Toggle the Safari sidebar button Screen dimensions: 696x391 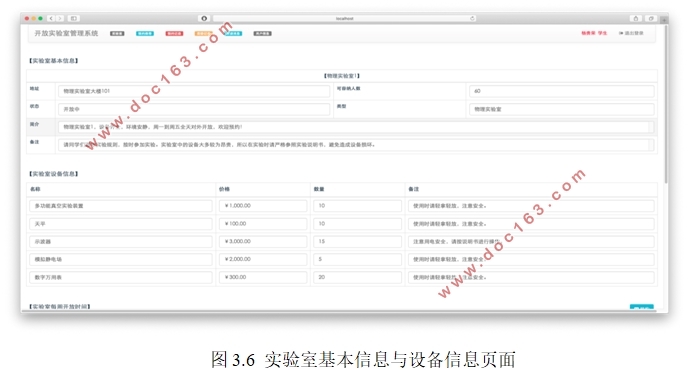click(74, 18)
